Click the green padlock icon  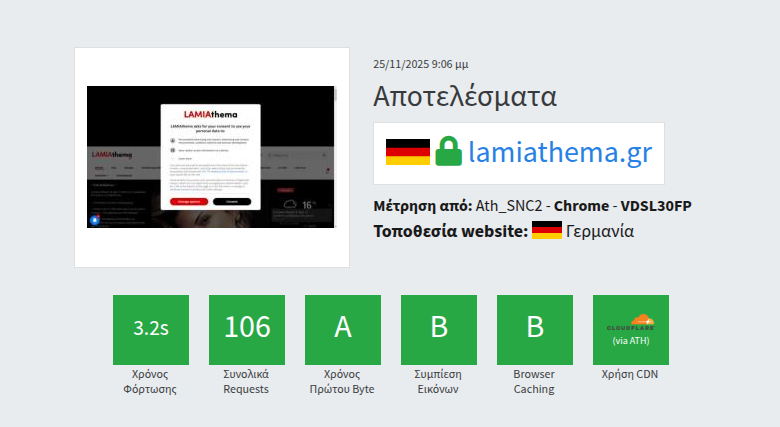coord(448,153)
